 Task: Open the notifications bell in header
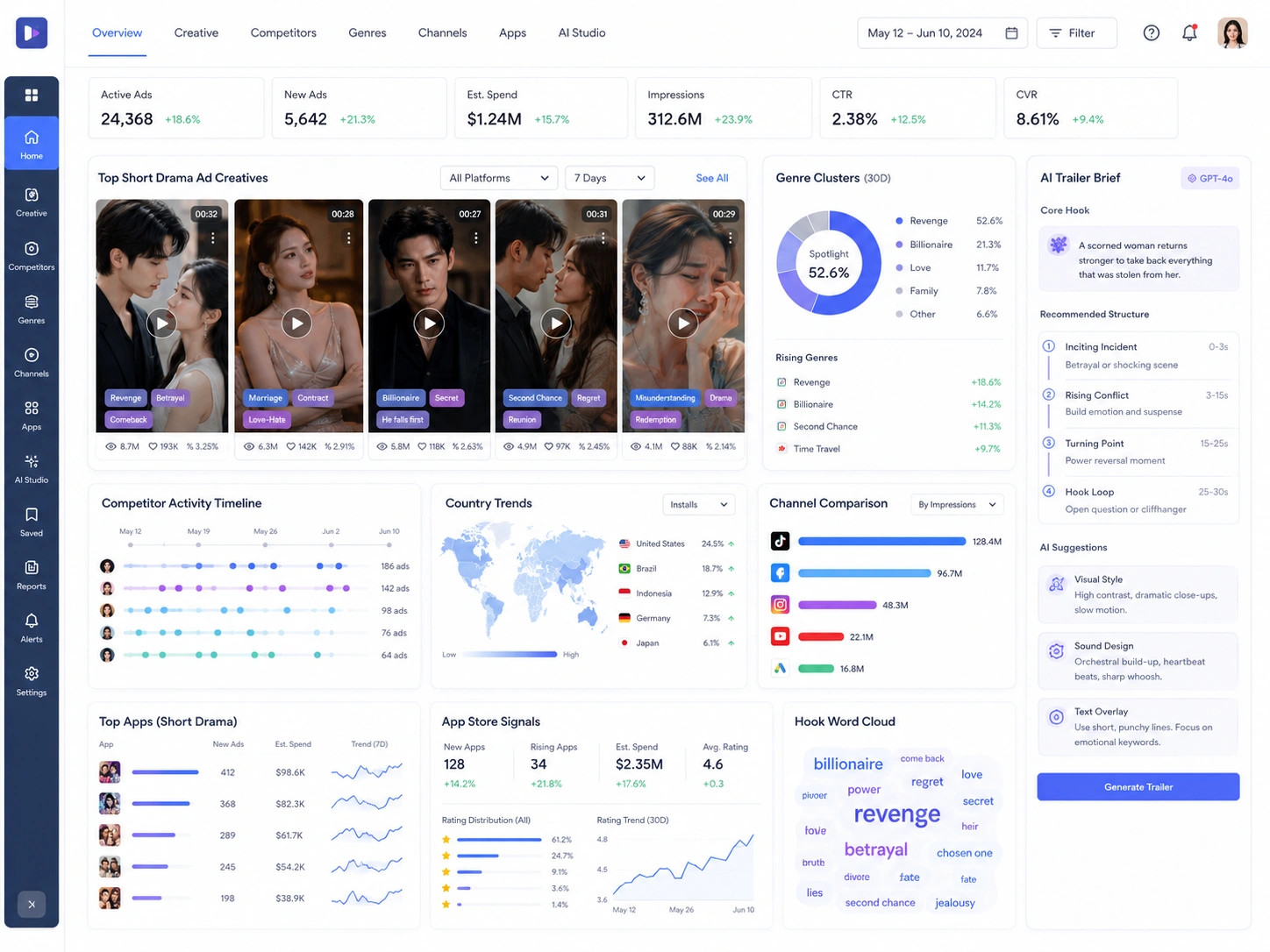[x=1189, y=32]
